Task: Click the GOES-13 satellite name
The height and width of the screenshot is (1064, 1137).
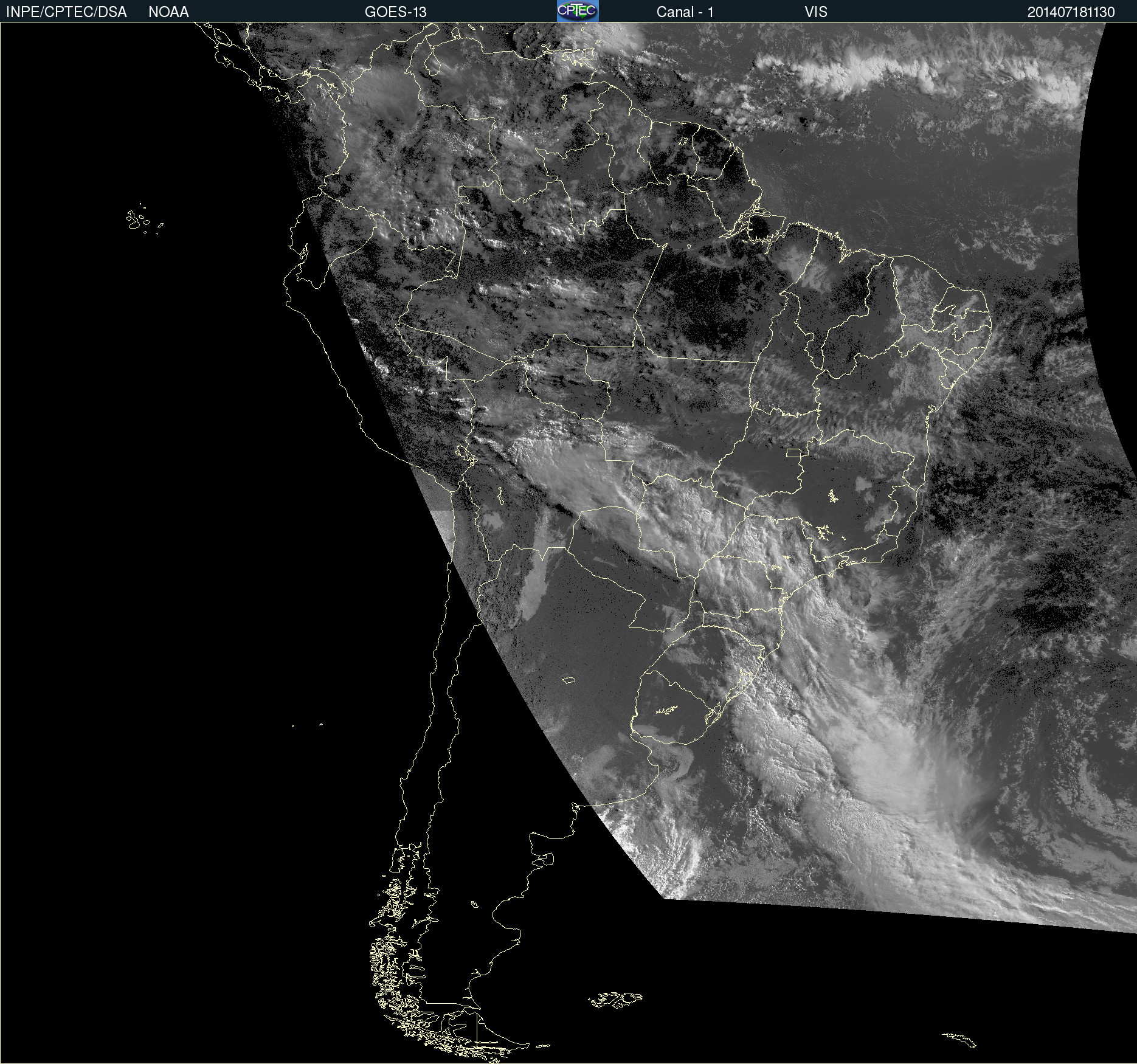Action: pos(395,12)
